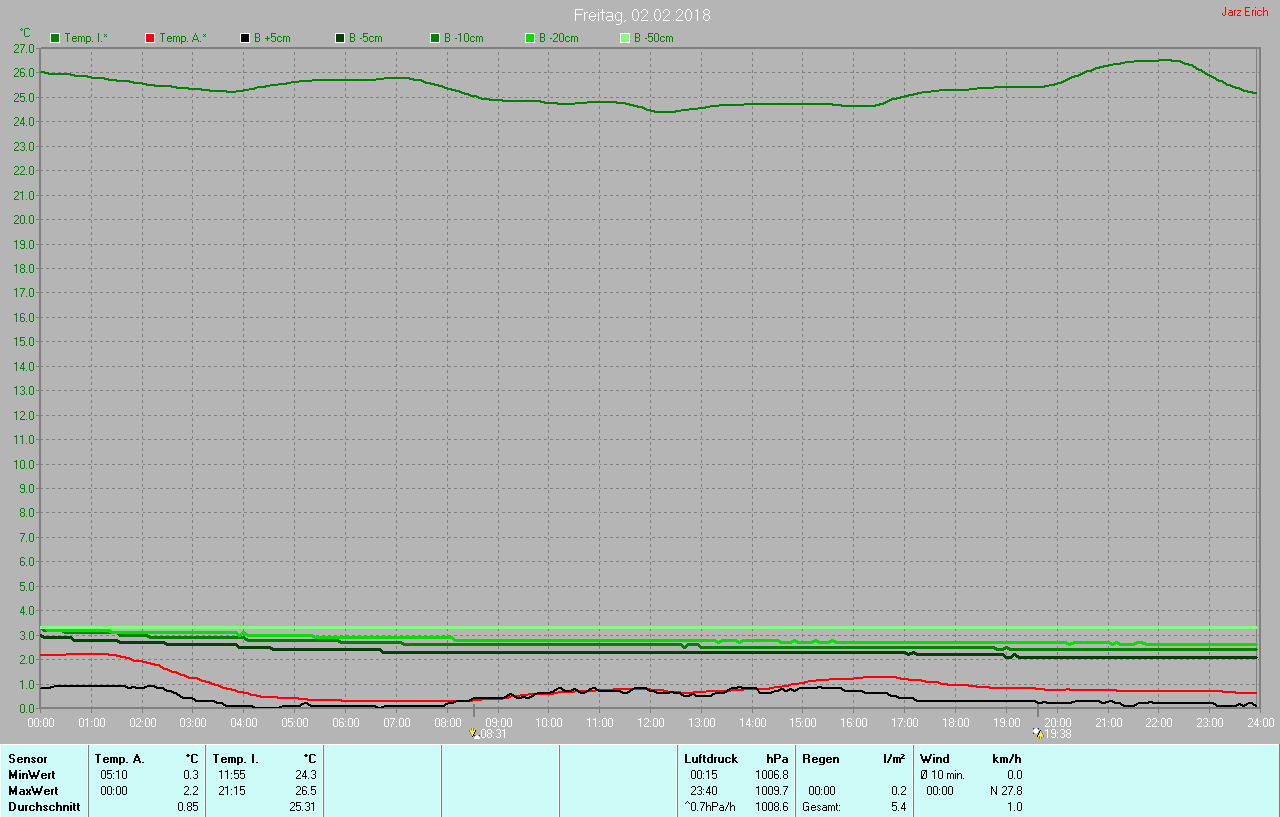Click the Temp. I. minimum value 24.3

coord(304,775)
